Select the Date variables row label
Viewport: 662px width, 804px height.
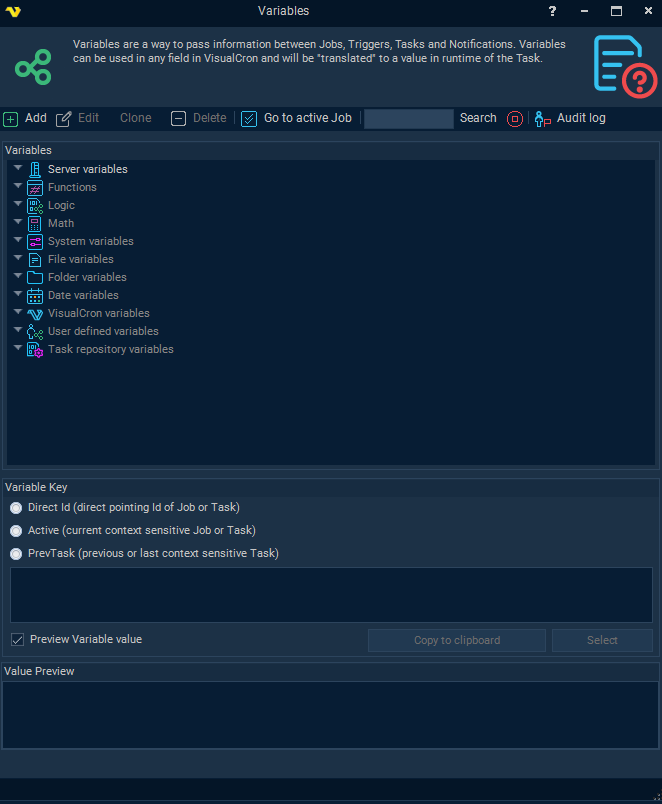[83, 295]
